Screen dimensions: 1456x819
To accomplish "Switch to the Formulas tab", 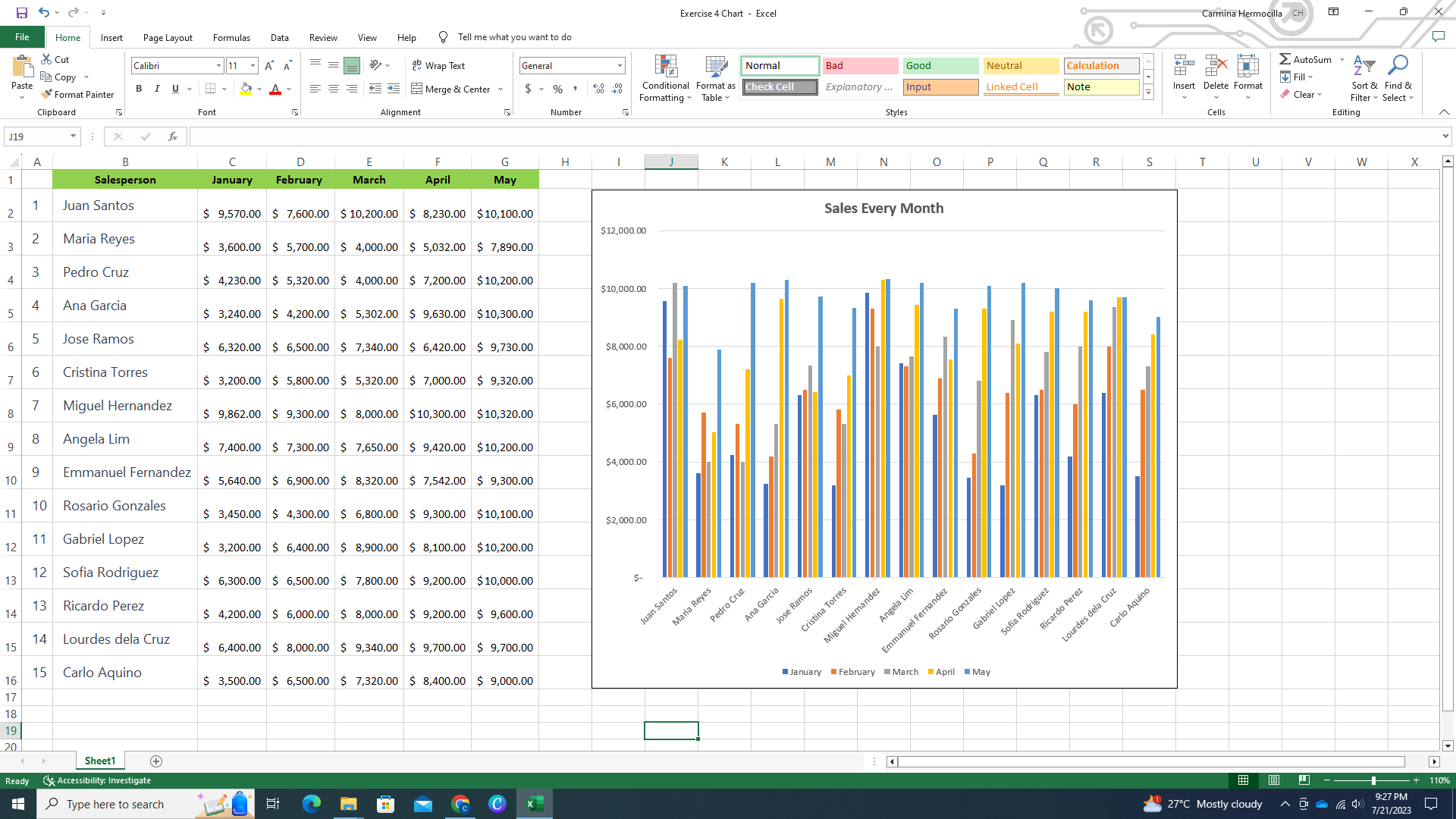I will point(231,37).
